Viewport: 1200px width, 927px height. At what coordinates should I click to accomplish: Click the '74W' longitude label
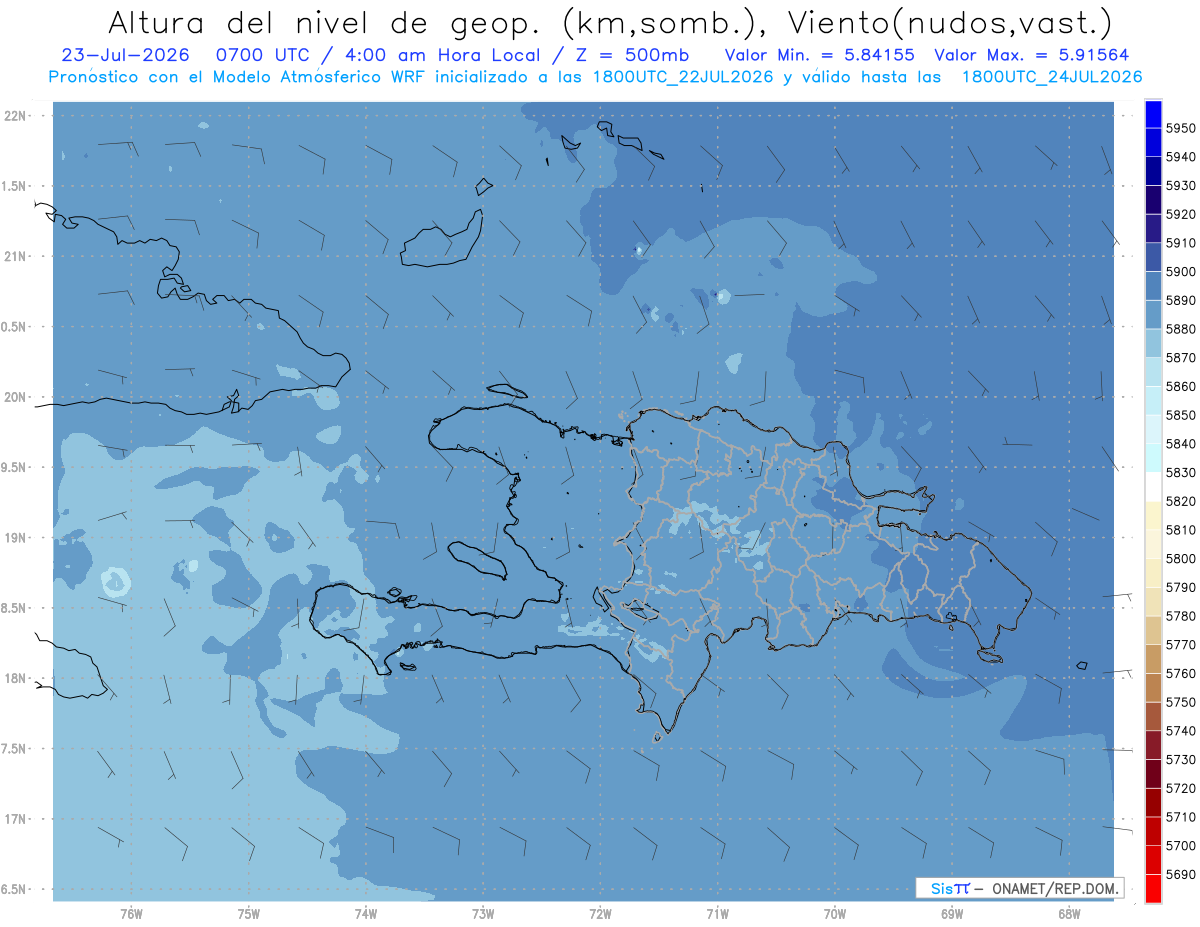tap(365, 913)
